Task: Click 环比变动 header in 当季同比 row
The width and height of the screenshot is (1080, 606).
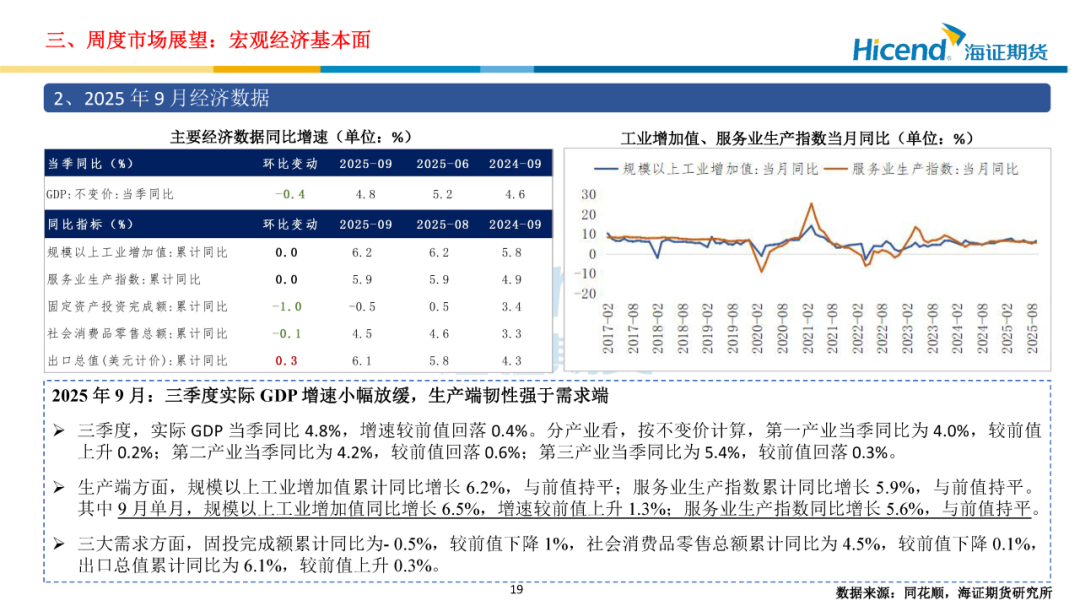Action: tap(290, 164)
